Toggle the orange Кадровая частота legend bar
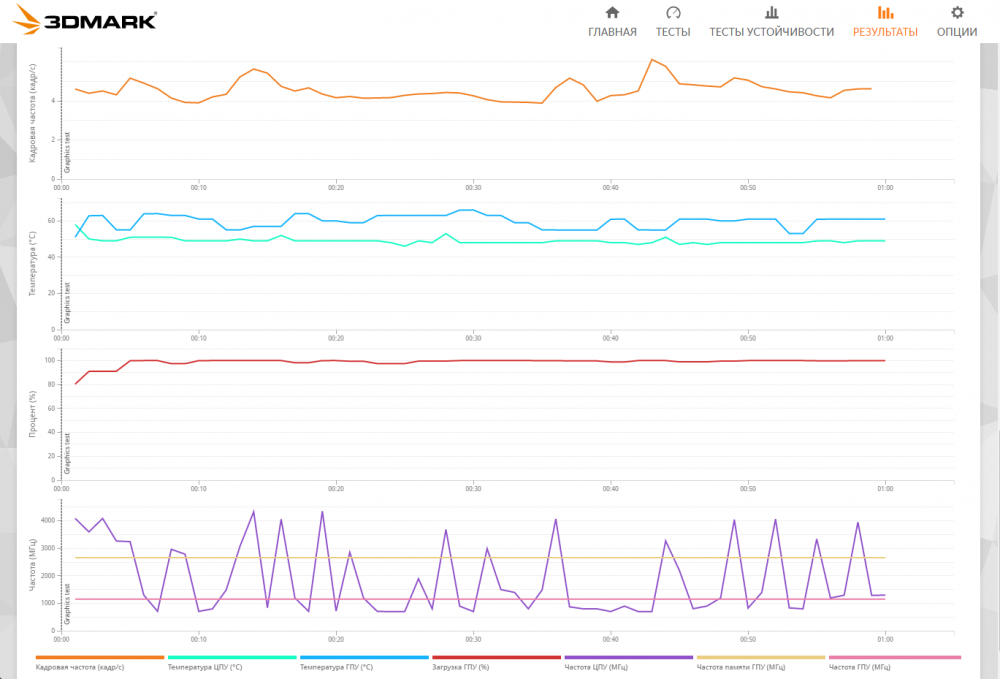 99,657
